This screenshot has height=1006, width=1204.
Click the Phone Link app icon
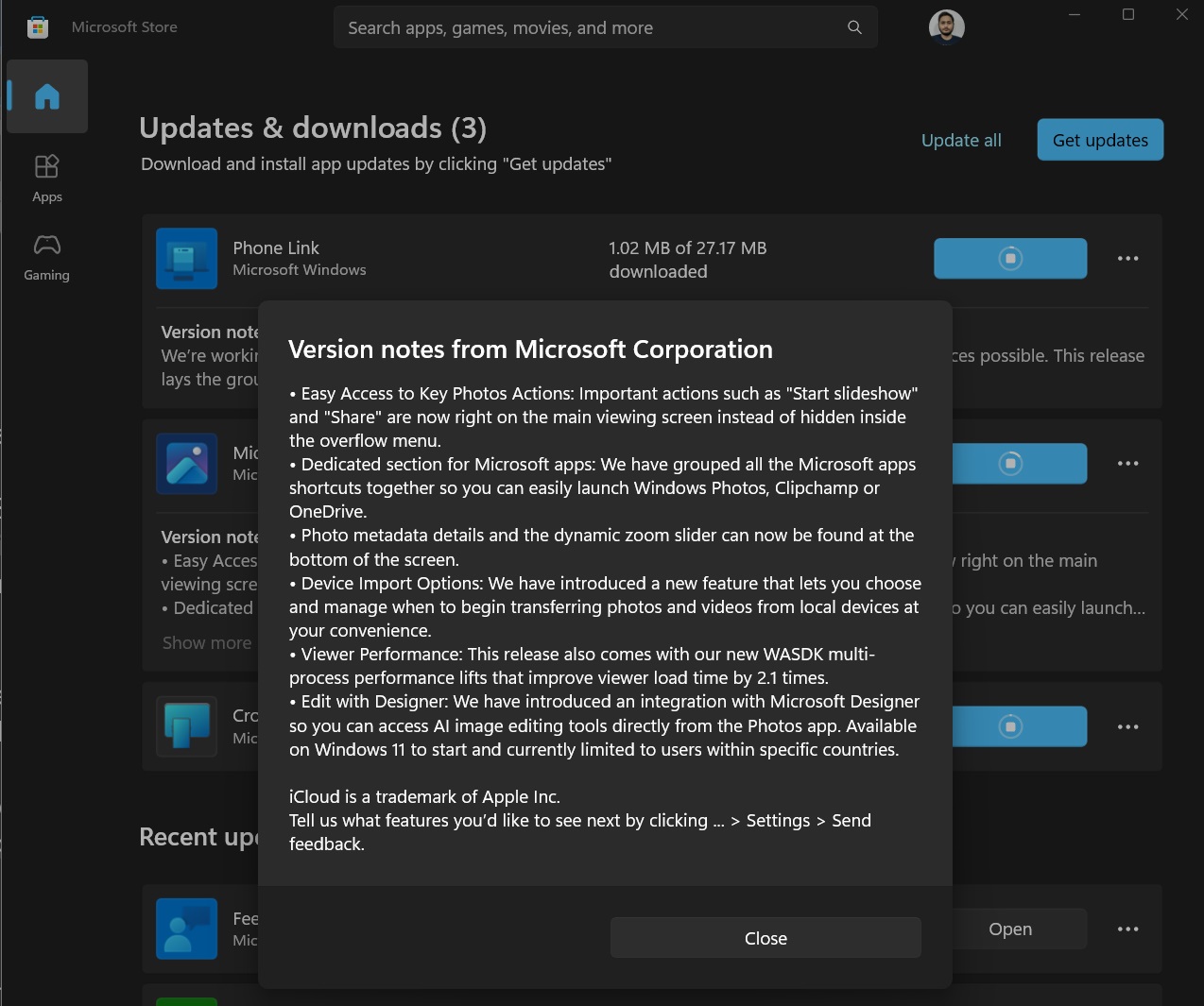pos(186,258)
